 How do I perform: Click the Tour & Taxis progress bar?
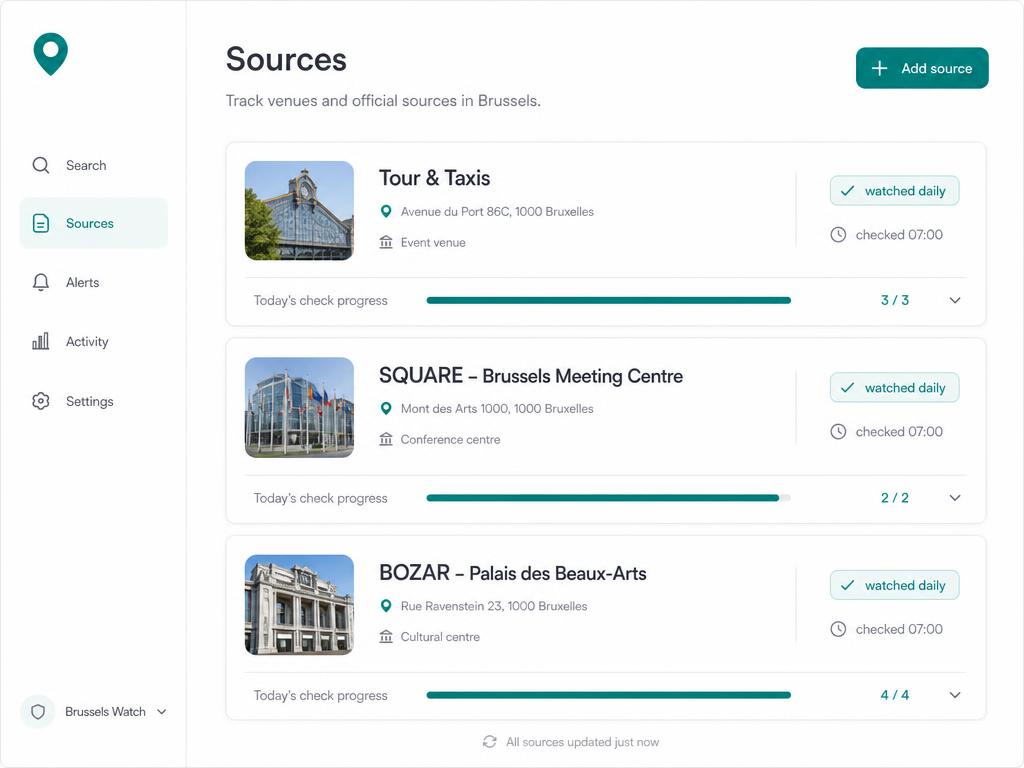pyautogui.click(x=609, y=300)
